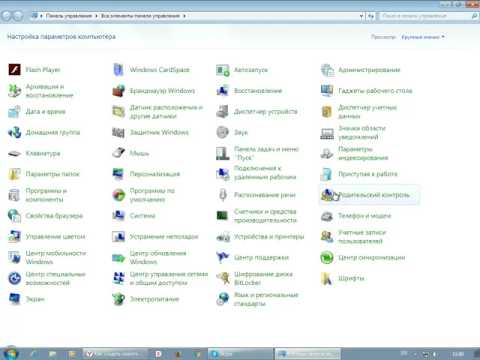Open the Мышь icon
This screenshot has height=360, width=480.
[x=118, y=153]
